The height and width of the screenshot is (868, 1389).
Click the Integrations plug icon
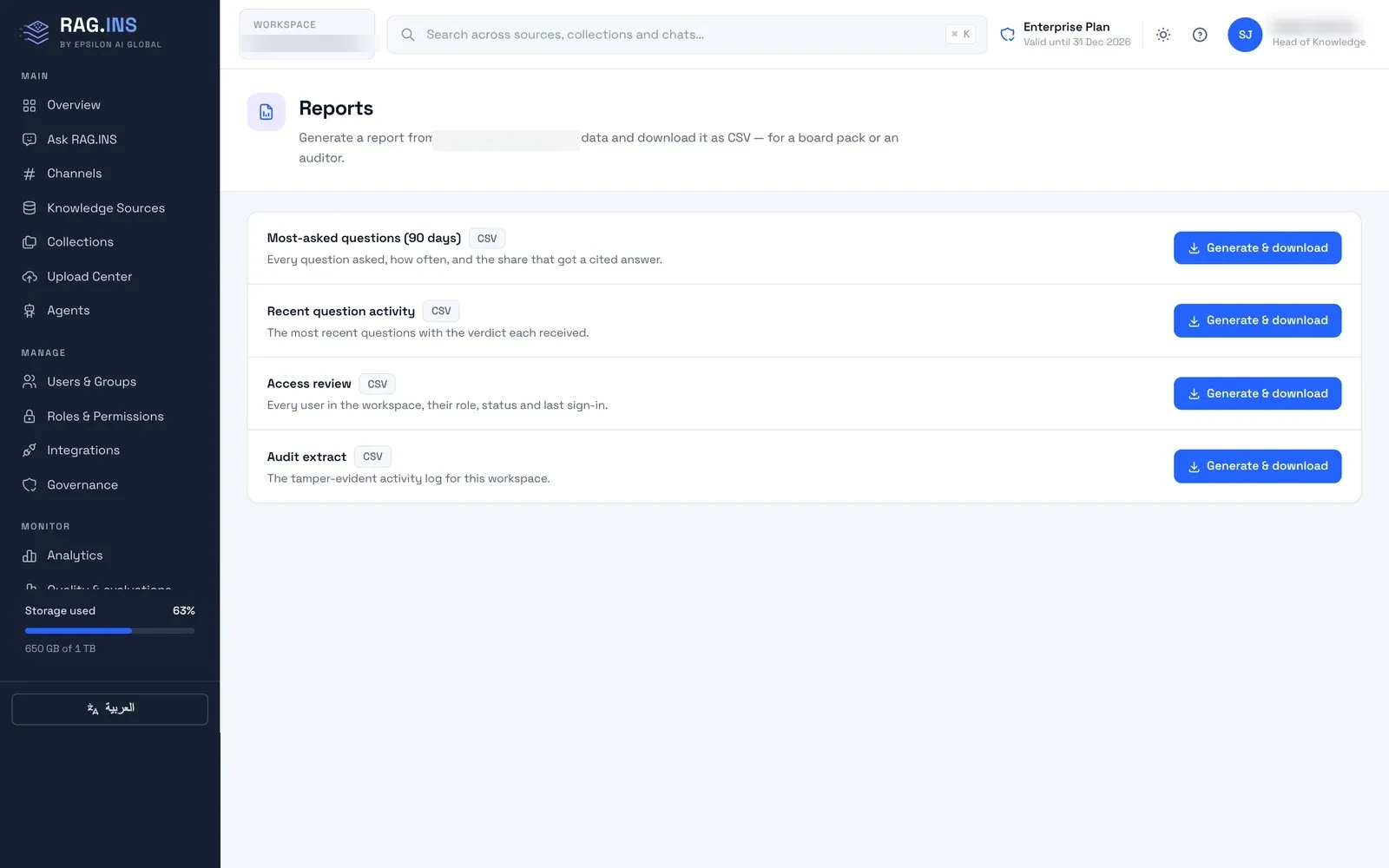30,450
